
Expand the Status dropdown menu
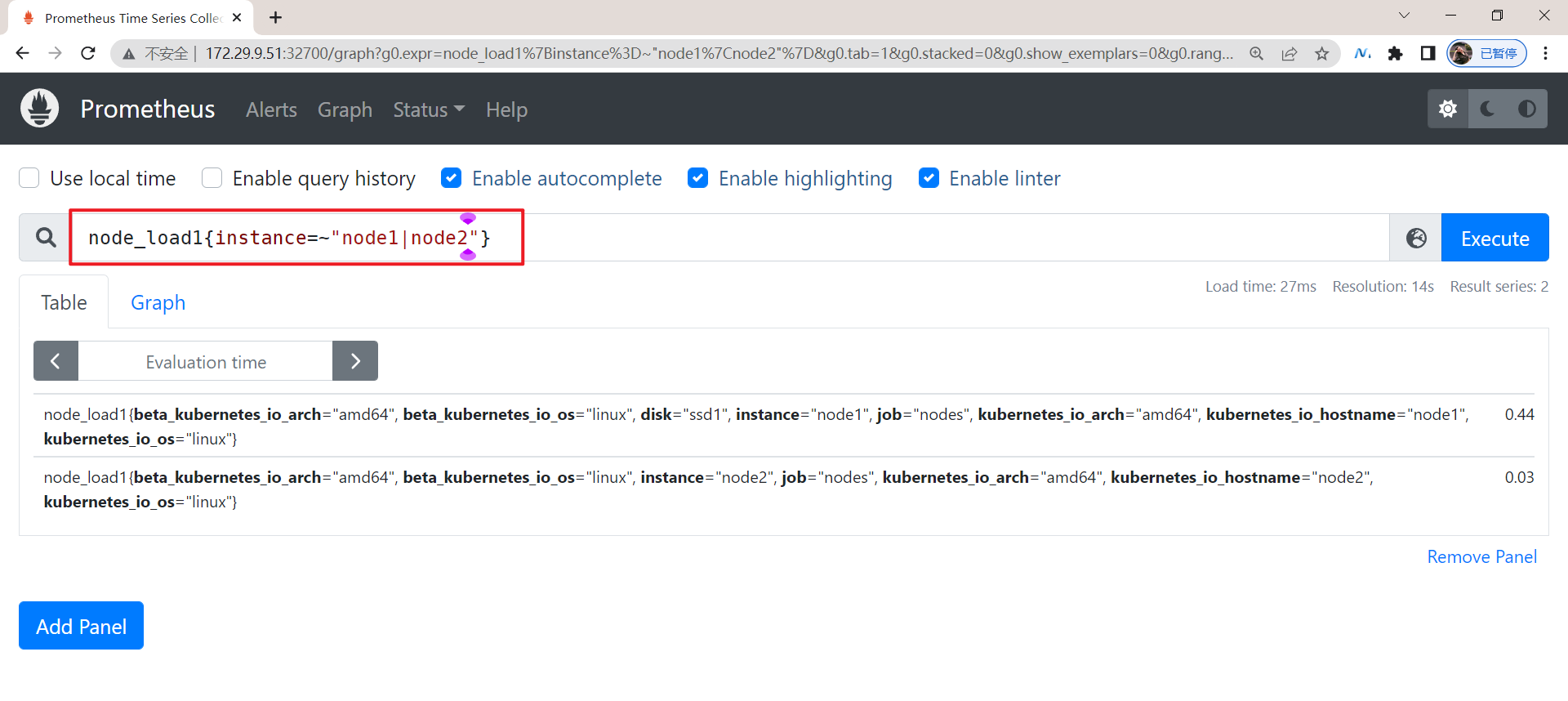click(429, 109)
